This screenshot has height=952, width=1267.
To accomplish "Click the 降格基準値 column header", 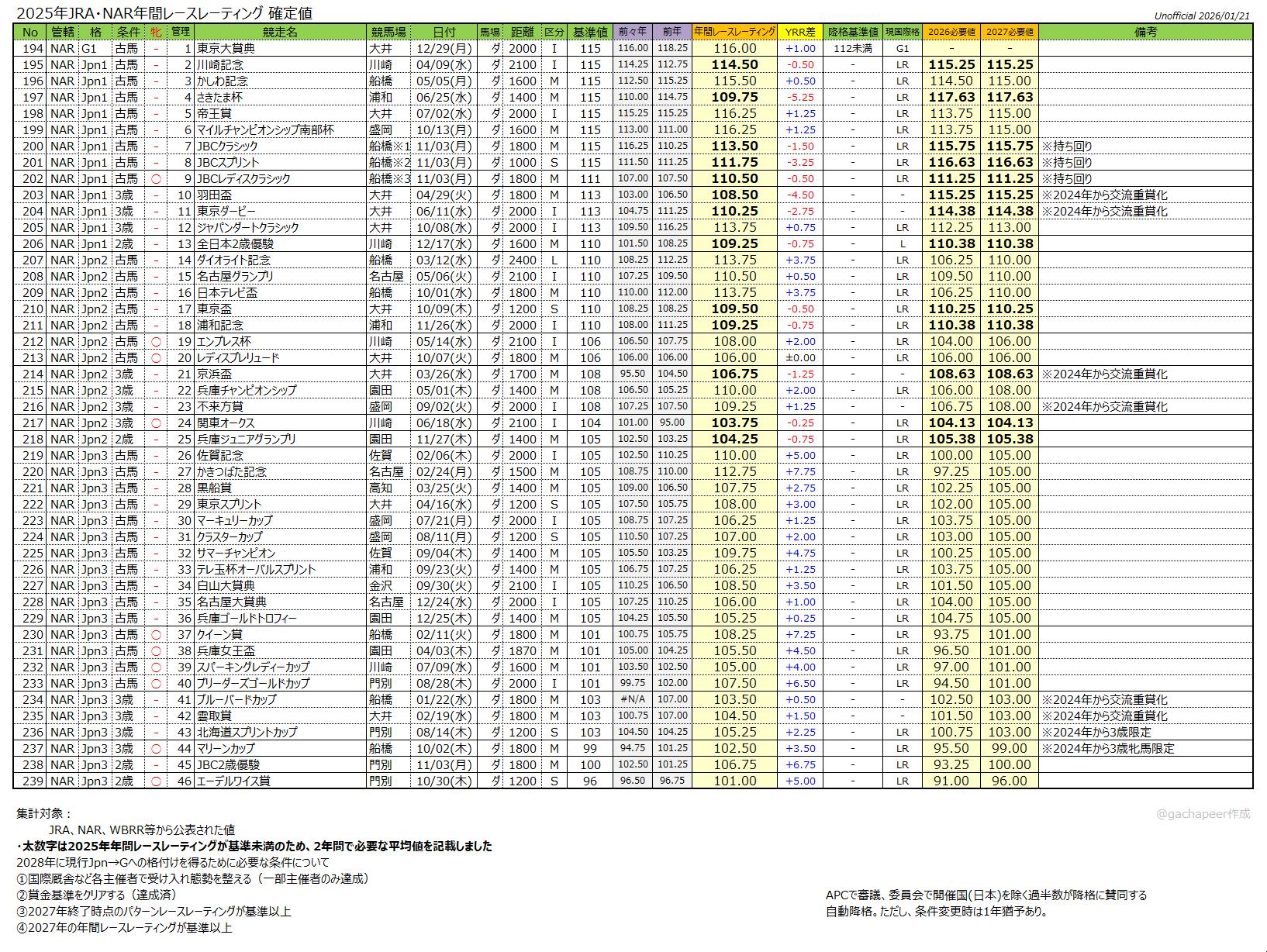I will click(852, 32).
